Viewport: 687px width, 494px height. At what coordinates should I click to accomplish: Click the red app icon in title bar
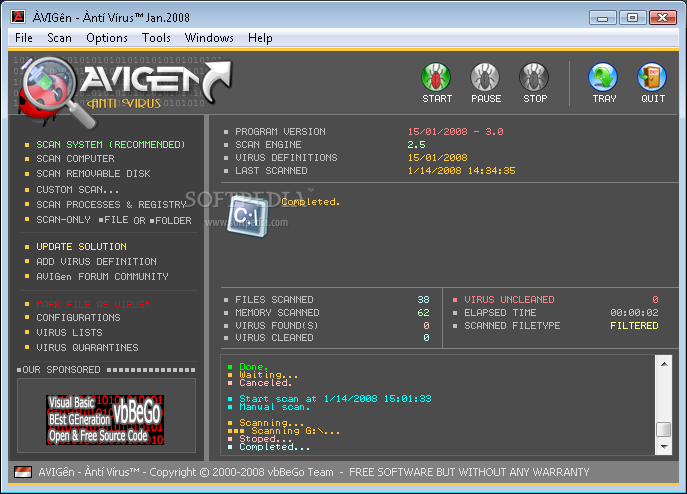pyautogui.click(x=18, y=17)
